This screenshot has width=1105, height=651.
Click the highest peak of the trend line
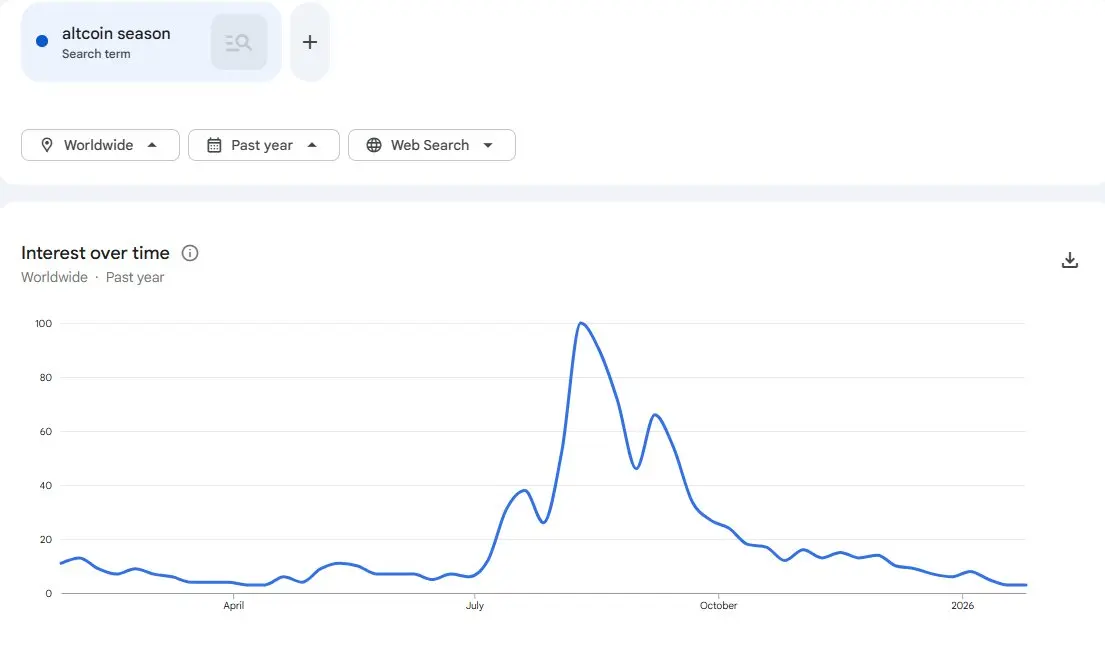[581, 323]
